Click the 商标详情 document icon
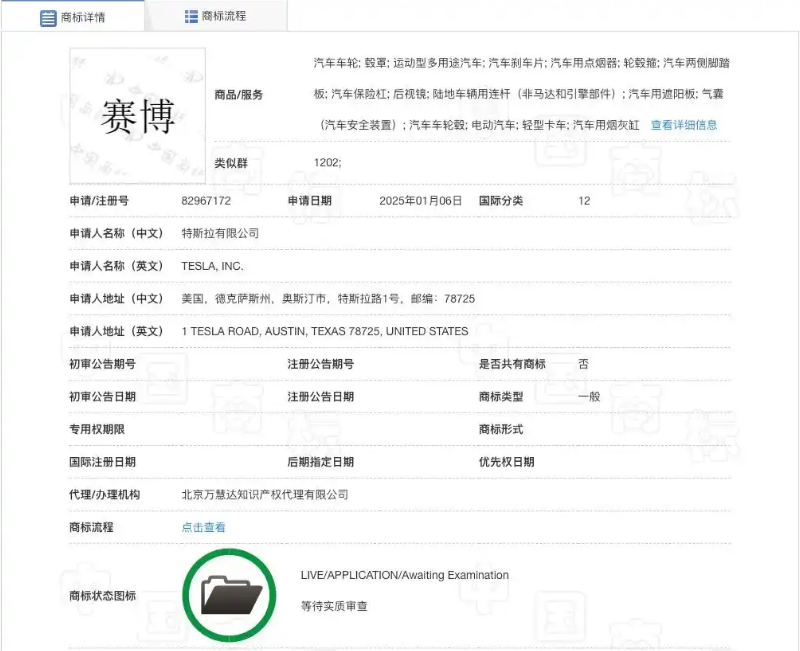Screen dimensions: 800x651 (x=48, y=18)
